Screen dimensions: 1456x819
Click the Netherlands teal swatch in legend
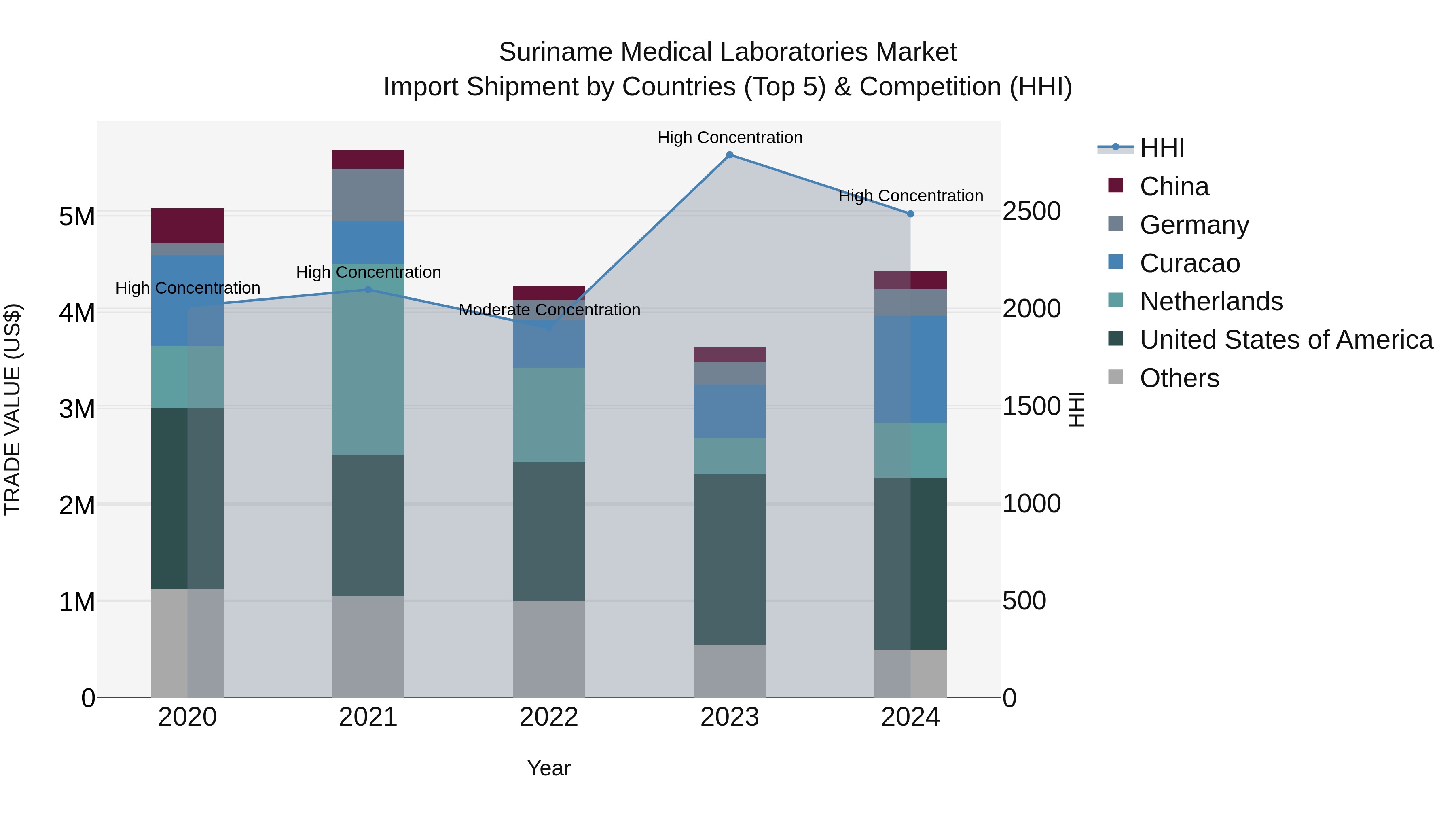[x=1116, y=300]
